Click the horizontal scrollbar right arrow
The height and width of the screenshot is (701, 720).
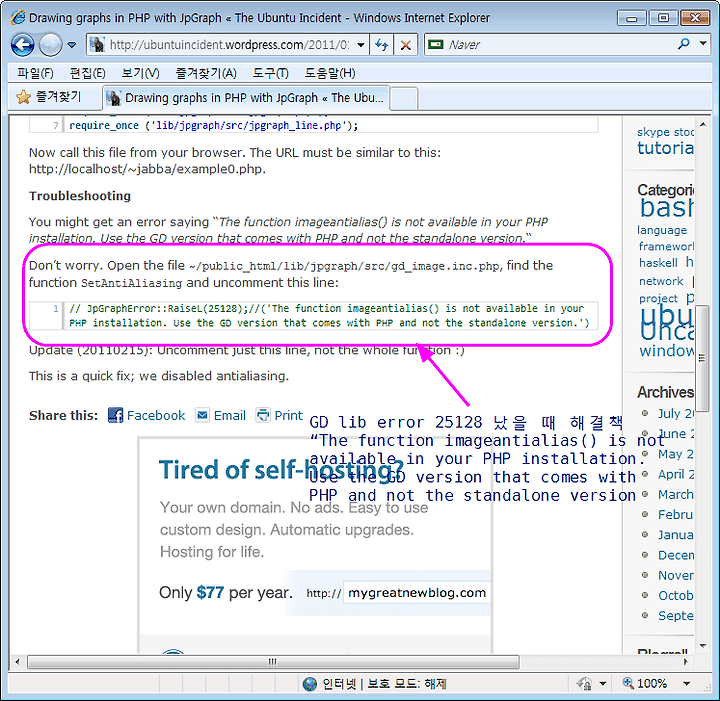click(x=686, y=662)
